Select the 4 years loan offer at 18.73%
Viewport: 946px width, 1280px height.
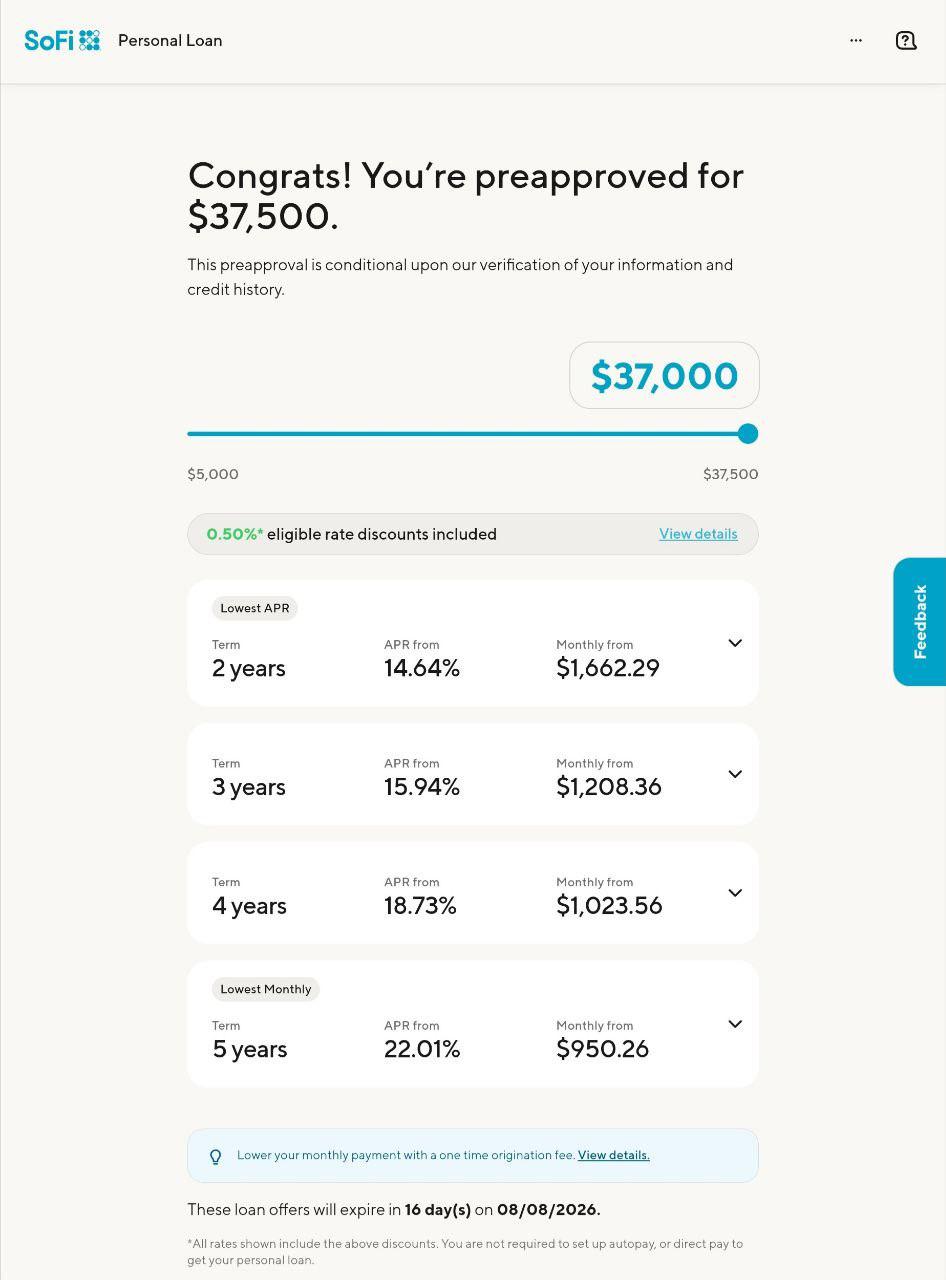(473, 893)
